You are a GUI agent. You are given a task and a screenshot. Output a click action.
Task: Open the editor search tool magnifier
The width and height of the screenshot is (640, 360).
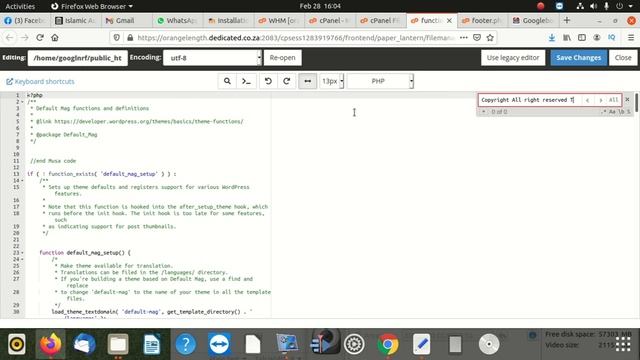[227, 81]
